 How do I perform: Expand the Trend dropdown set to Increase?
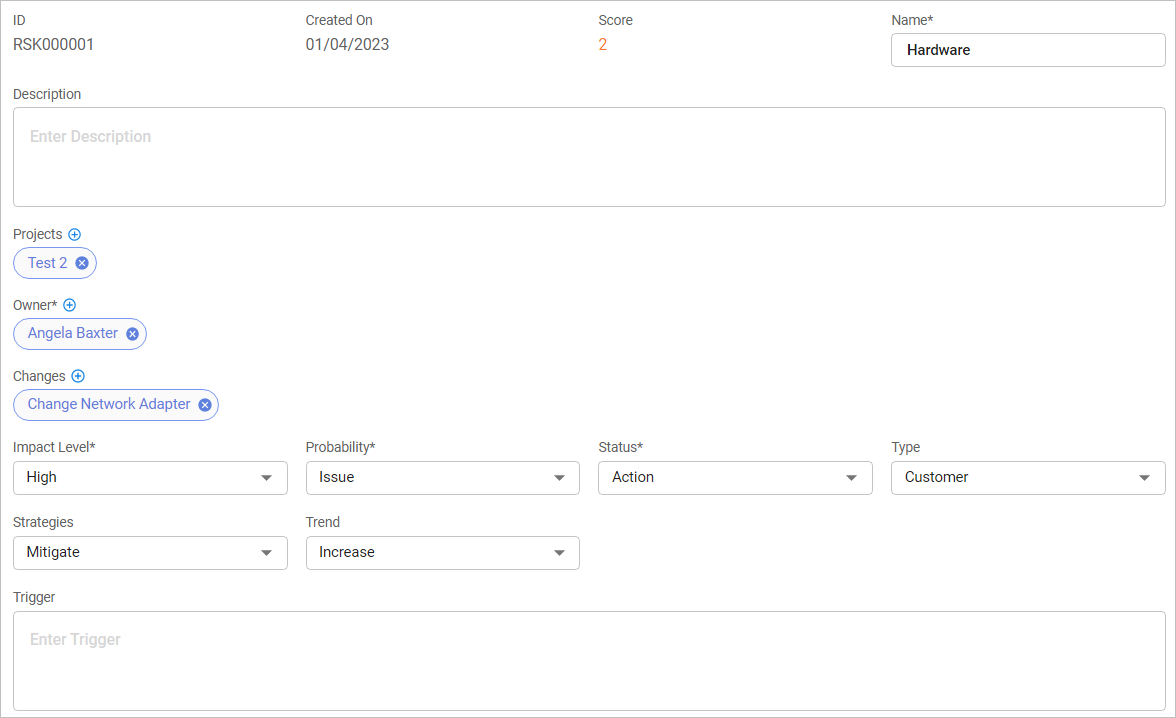442,553
